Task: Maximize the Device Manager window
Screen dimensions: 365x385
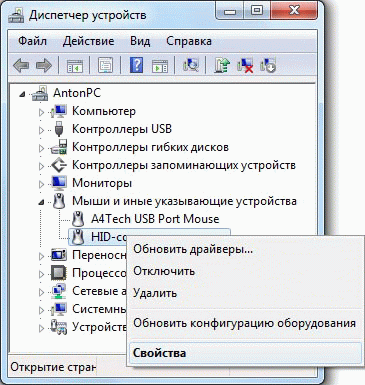Action: [x=257, y=11]
